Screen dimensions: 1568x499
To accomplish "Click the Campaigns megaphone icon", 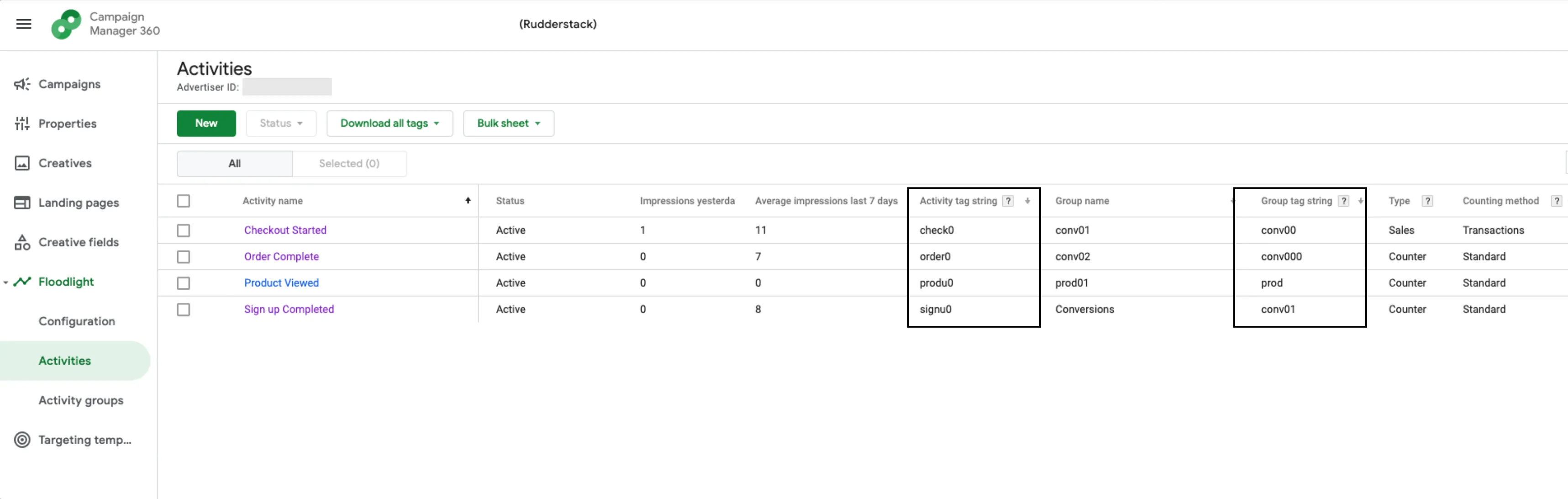I will (22, 84).
